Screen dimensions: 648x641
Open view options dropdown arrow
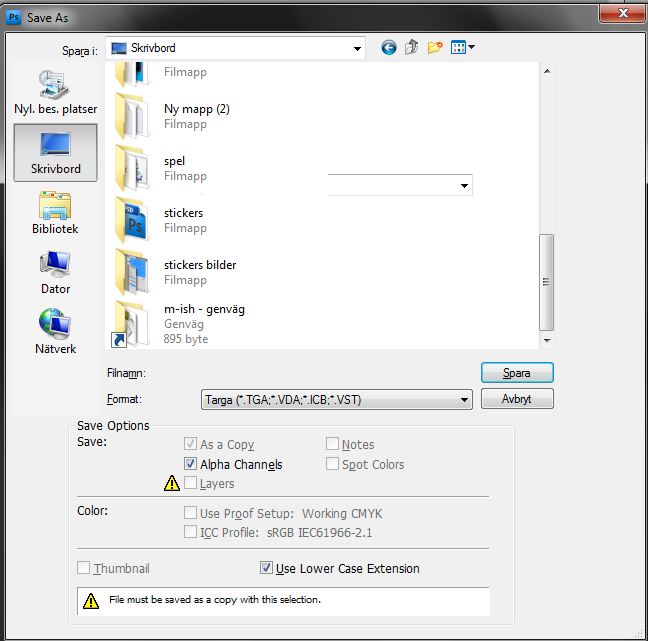pyautogui.click(x=471, y=47)
